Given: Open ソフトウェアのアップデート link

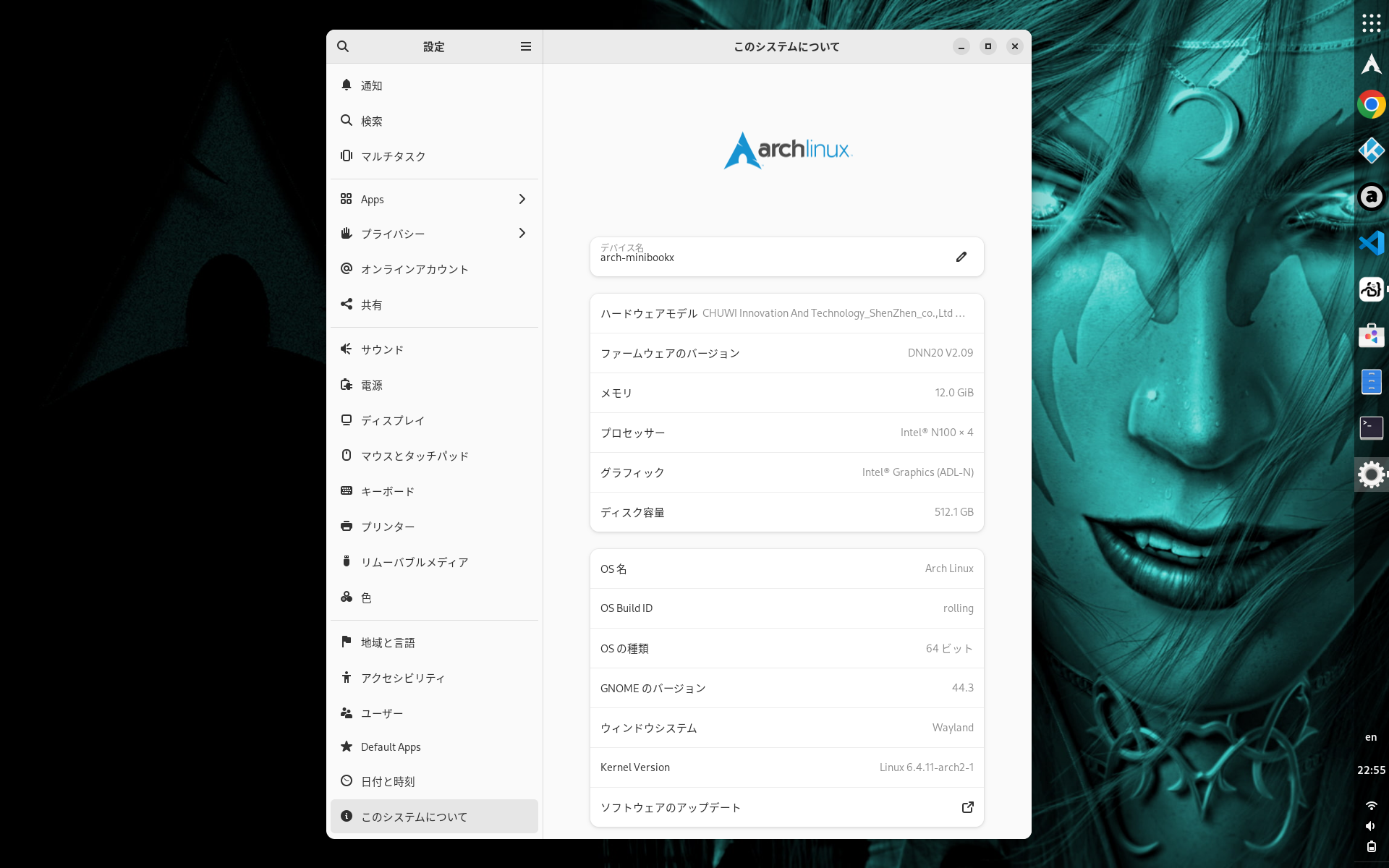Looking at the screenshot, I should click(x=786, y=807).
